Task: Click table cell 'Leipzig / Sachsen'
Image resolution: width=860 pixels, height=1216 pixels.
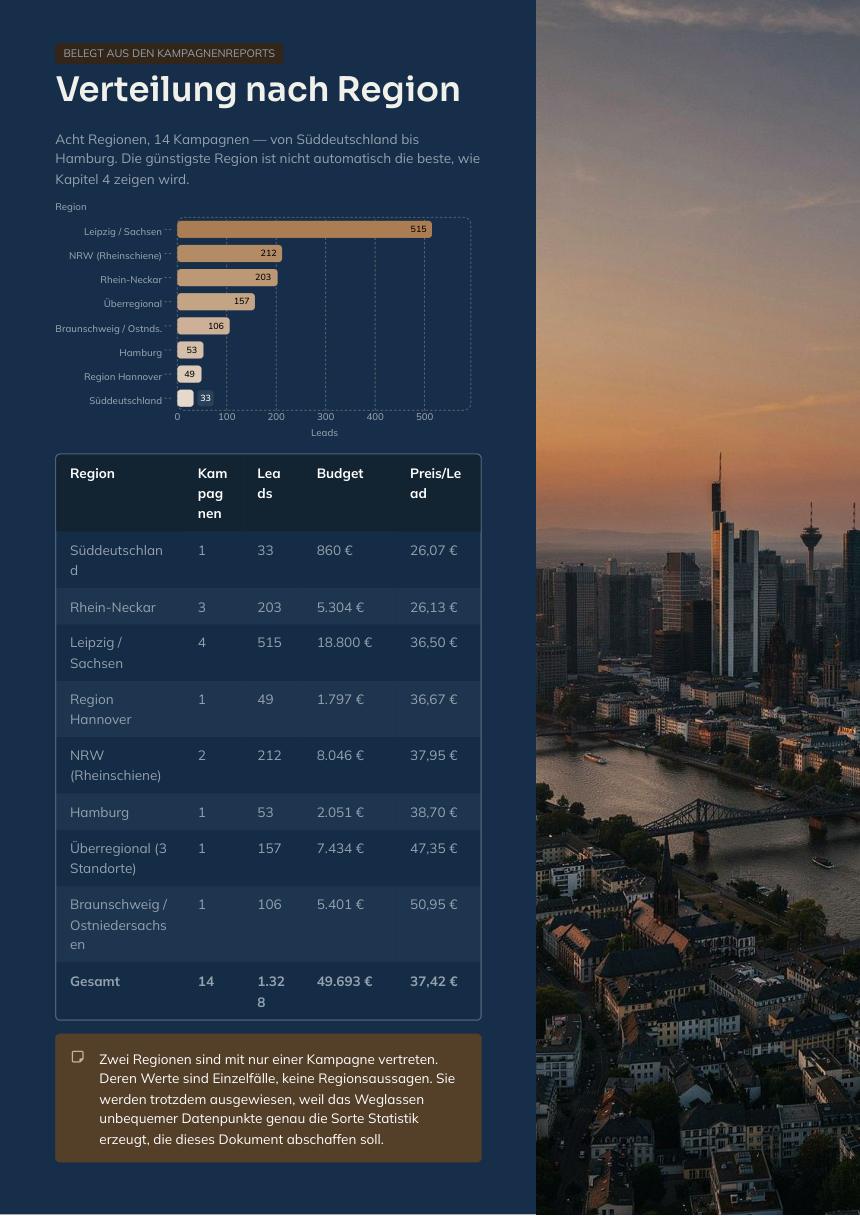Action: pos(96,653)
